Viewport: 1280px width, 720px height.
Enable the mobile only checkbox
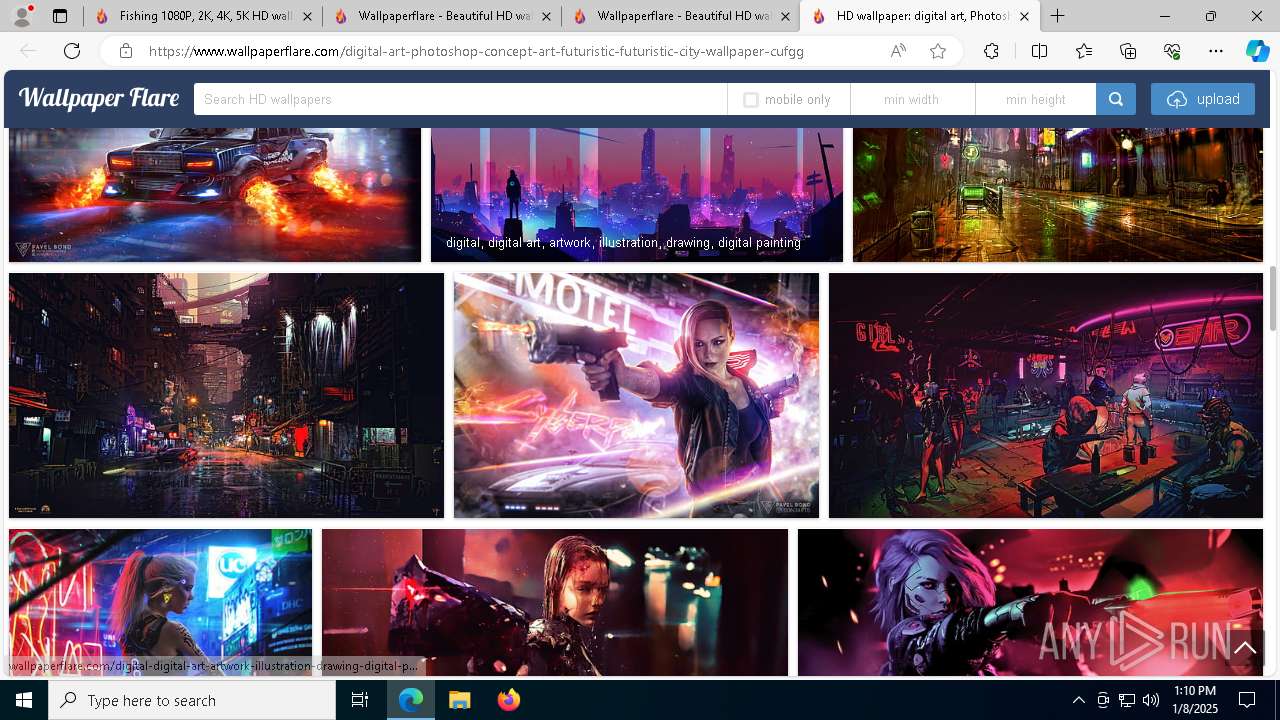[751, 100]
